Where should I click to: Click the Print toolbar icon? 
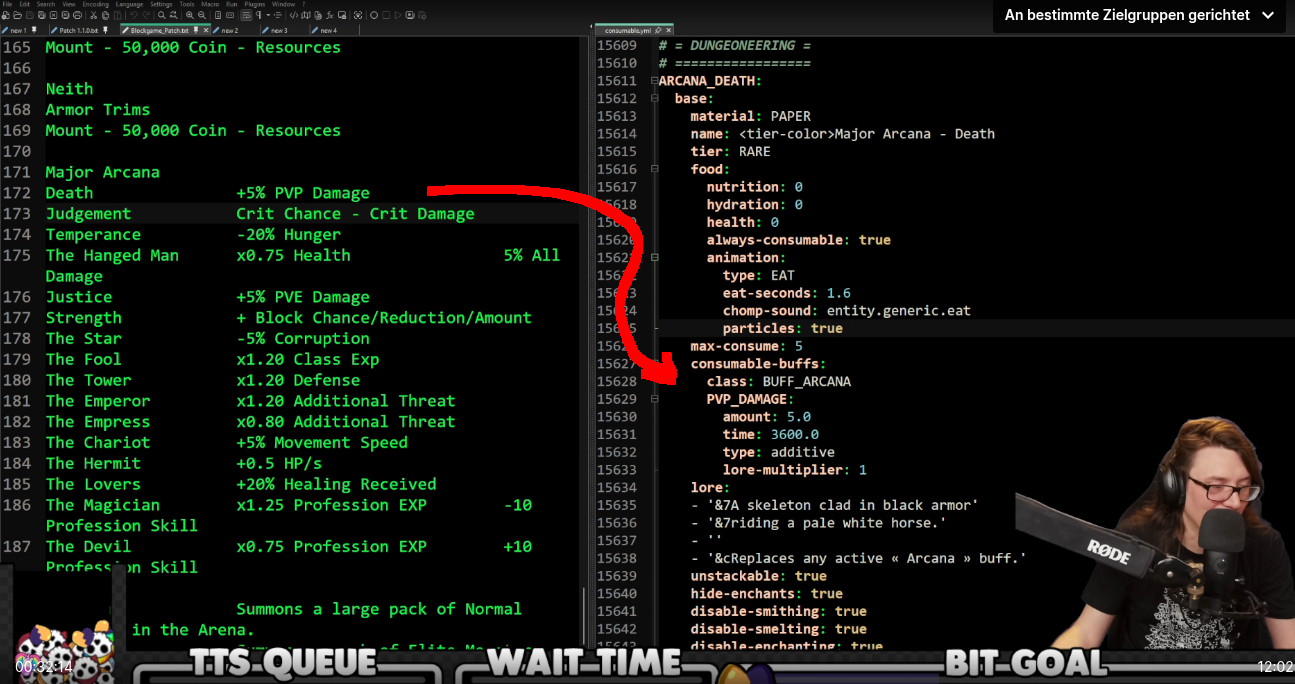click(77, 15)
